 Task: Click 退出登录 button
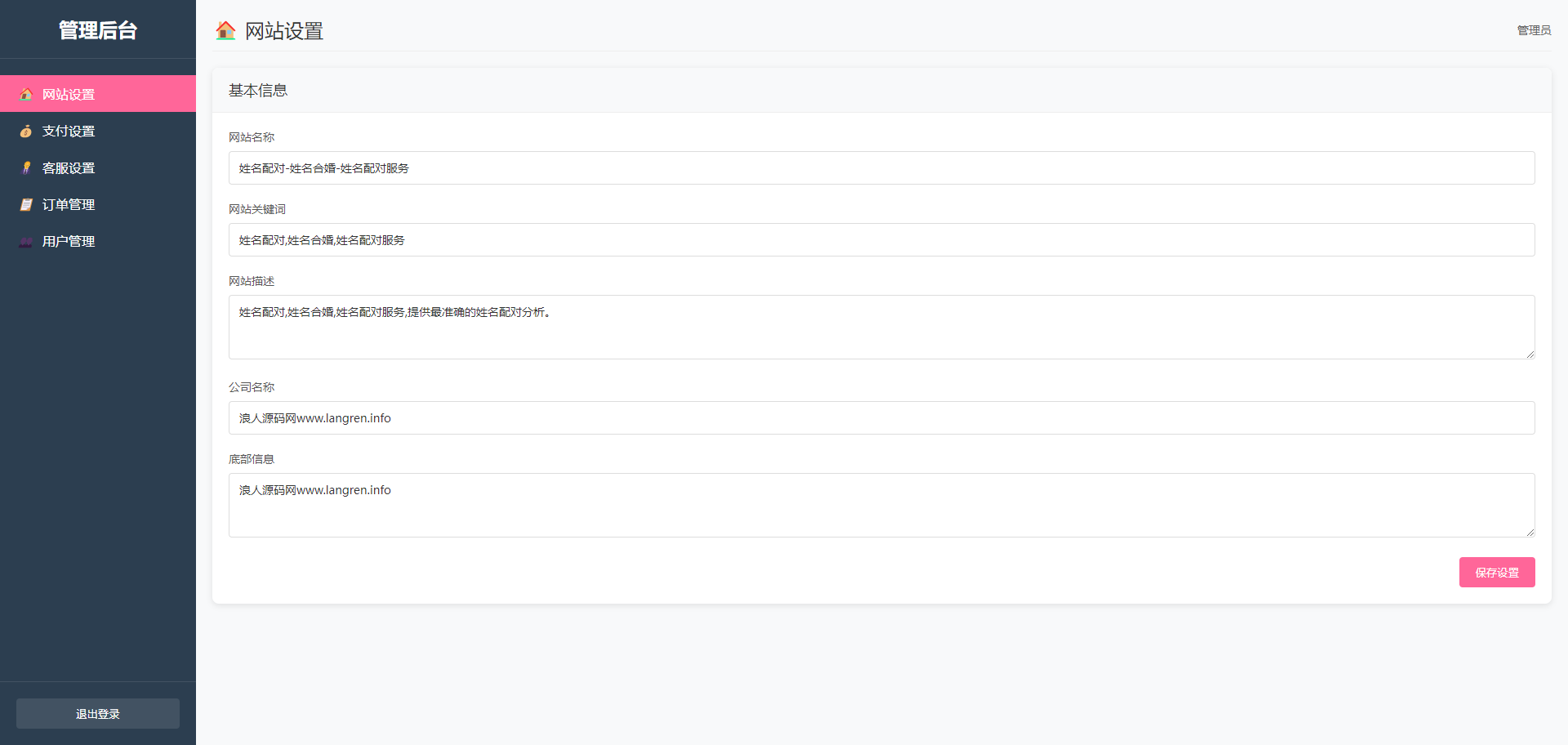pos(98,713)
